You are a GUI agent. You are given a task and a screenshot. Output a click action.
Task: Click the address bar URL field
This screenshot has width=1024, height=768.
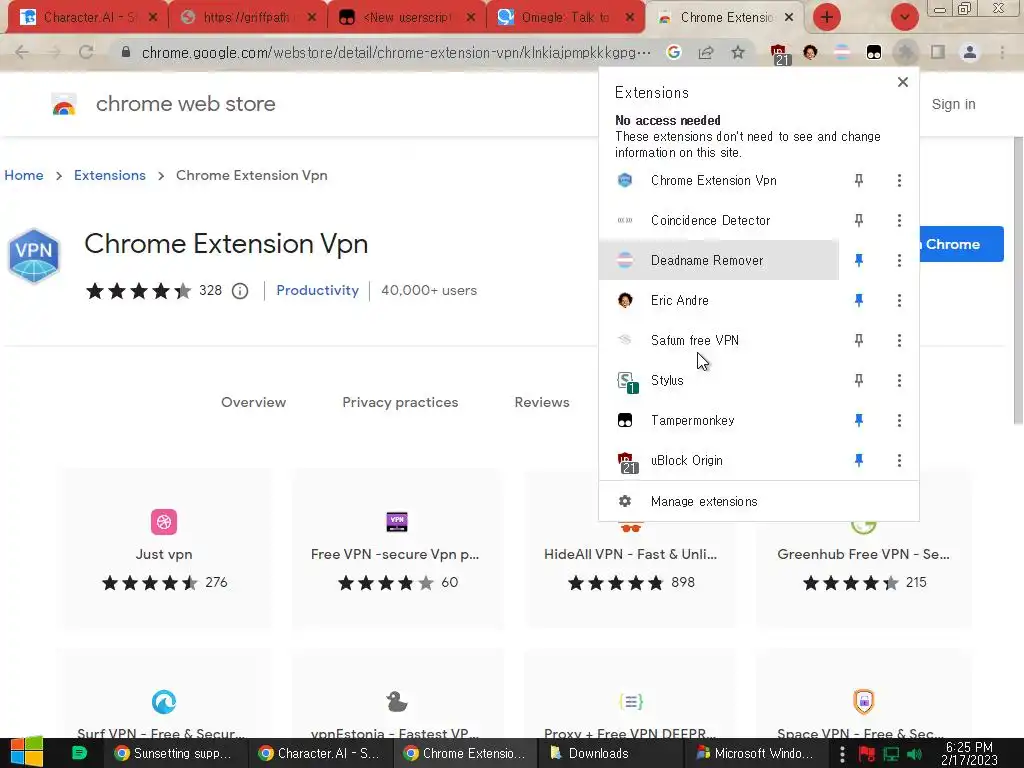click(395, 52)
